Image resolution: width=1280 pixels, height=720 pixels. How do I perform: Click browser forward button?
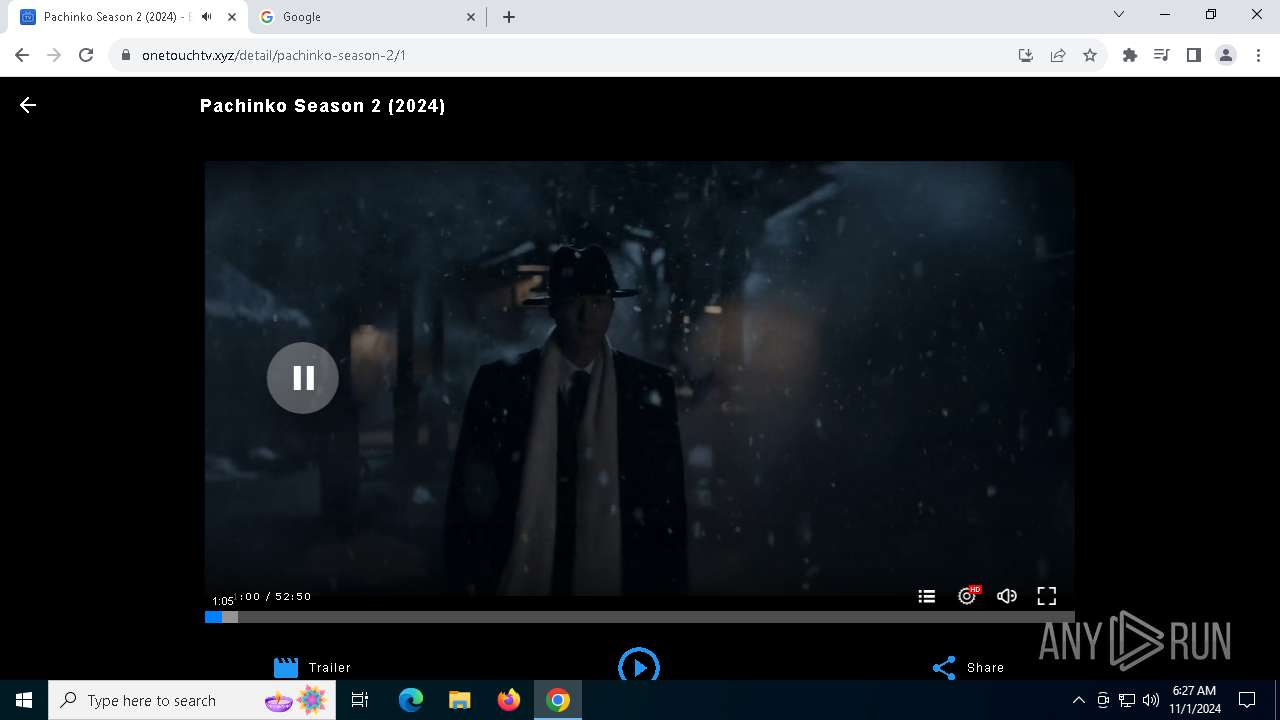coord(54,55)
